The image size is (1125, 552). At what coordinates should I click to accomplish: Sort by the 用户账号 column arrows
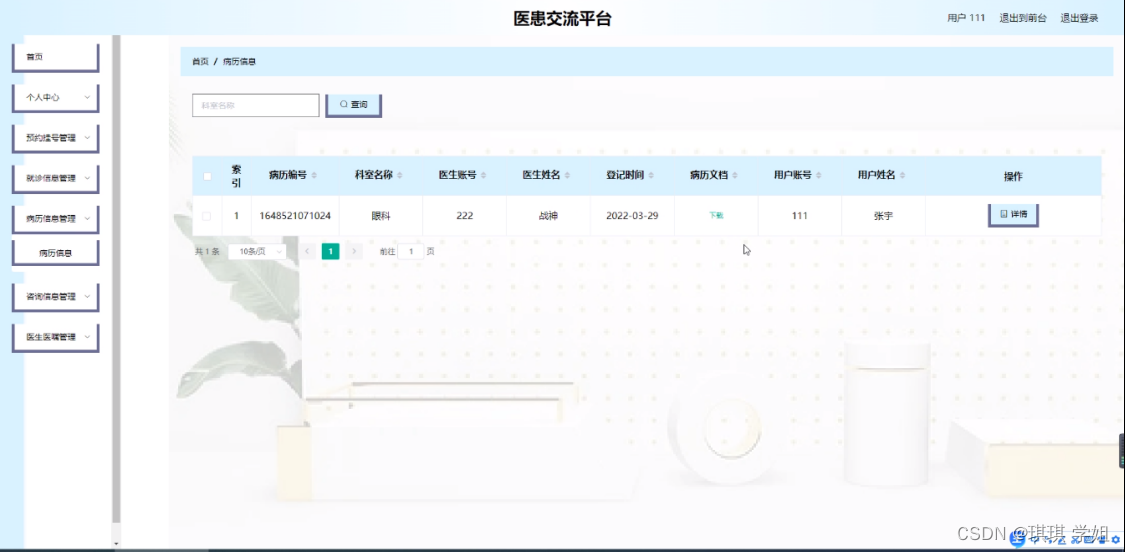[819, 176]
